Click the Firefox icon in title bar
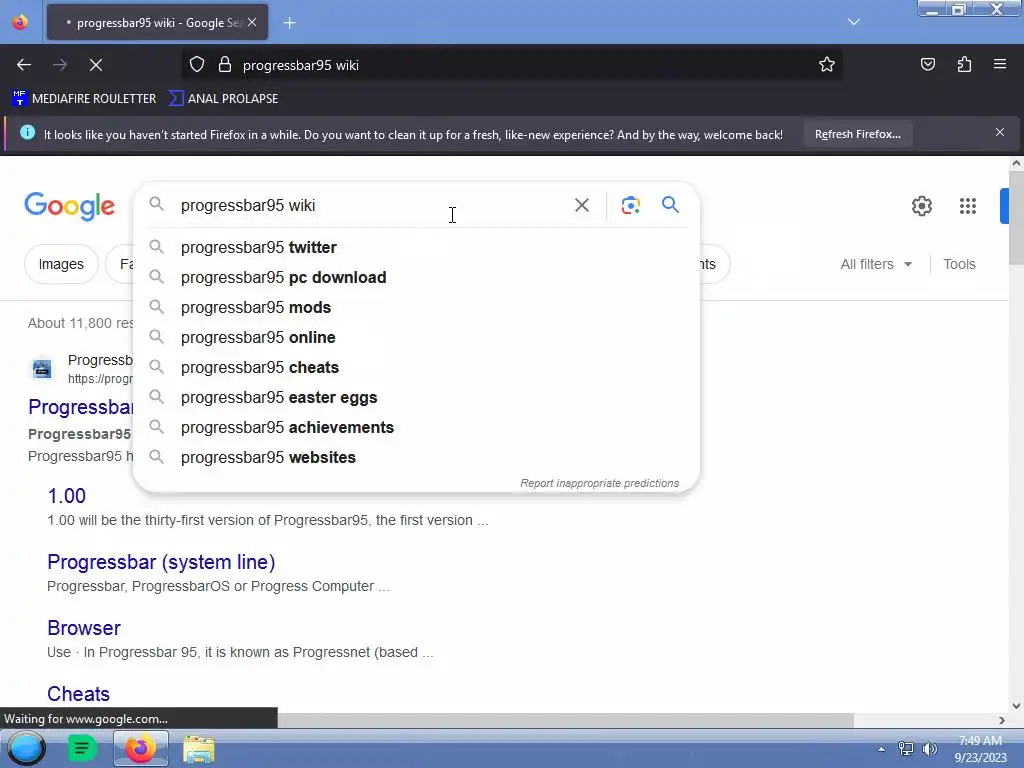1024x768 pixels. click(20, 22)
